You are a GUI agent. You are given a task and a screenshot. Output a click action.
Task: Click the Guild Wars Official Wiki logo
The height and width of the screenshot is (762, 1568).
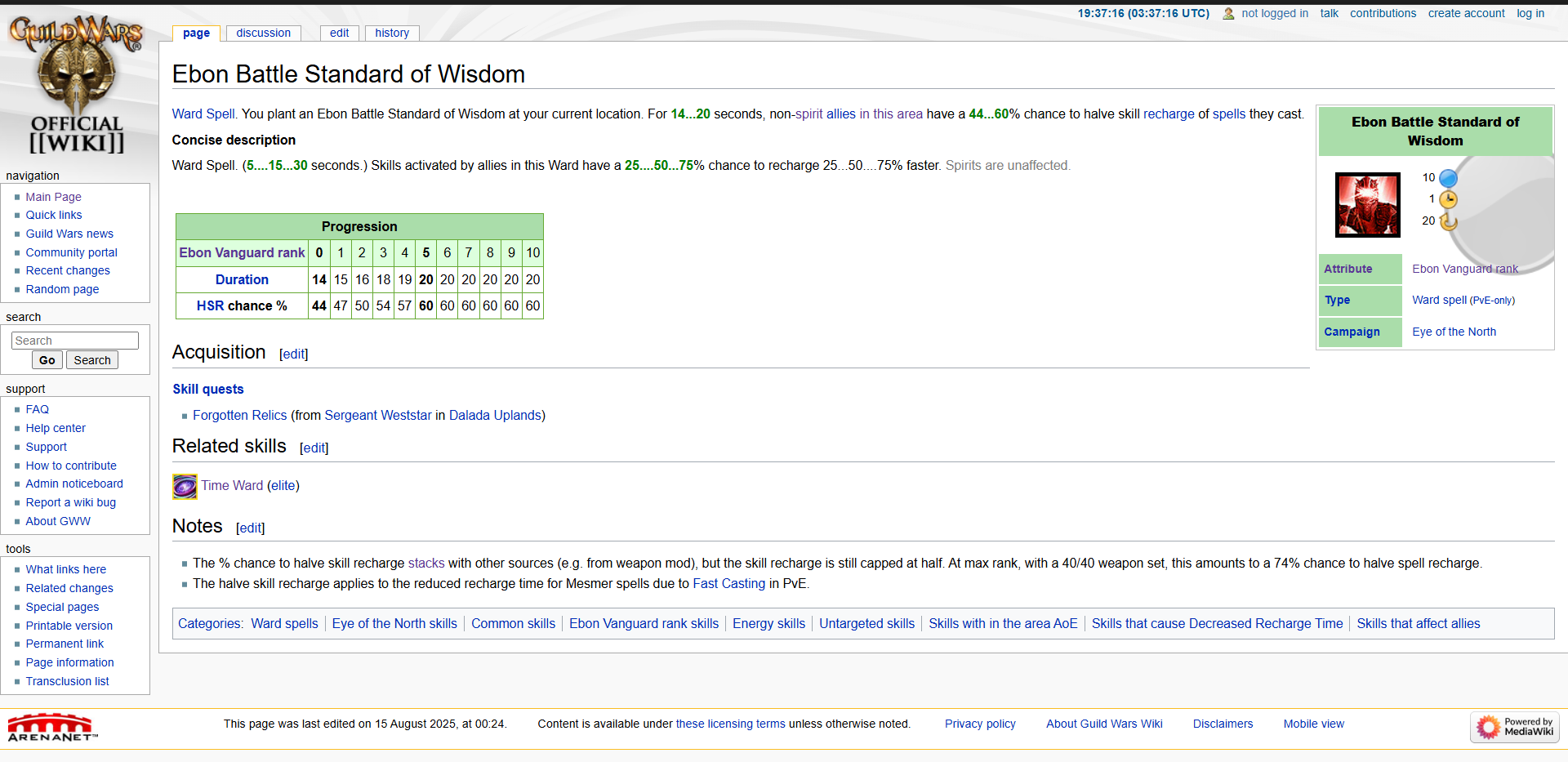point(76,85)
